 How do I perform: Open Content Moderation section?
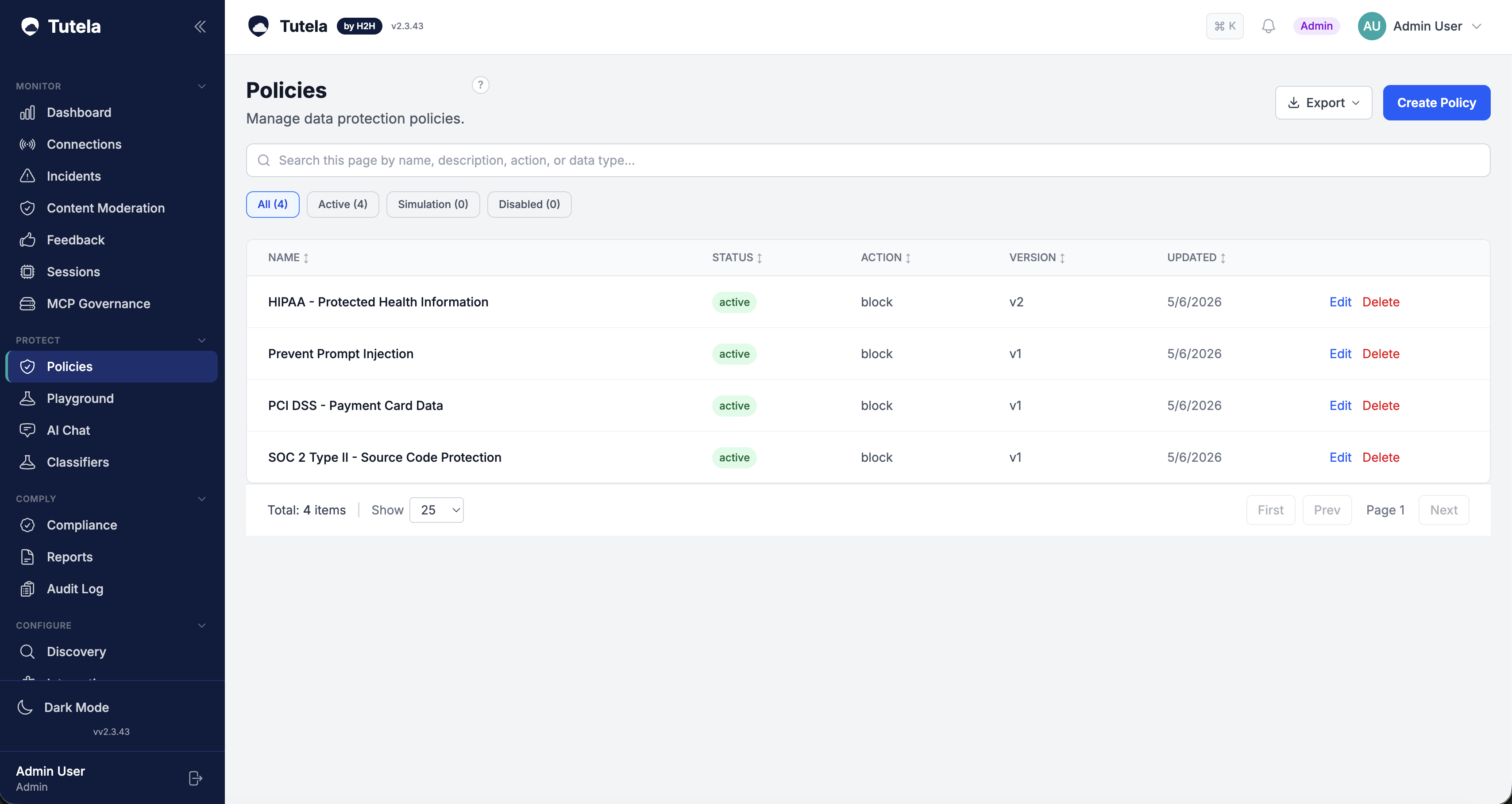tap(112, 208)
